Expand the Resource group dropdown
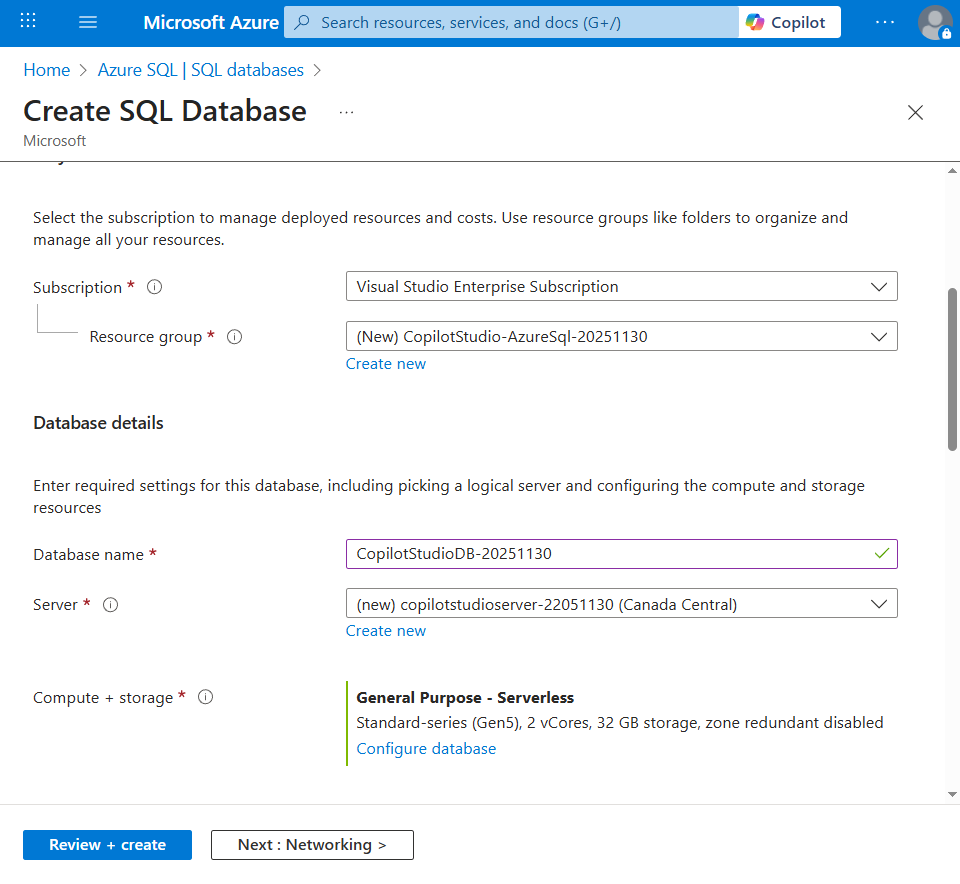Screen dimensions: 960x884 [621, 336]
